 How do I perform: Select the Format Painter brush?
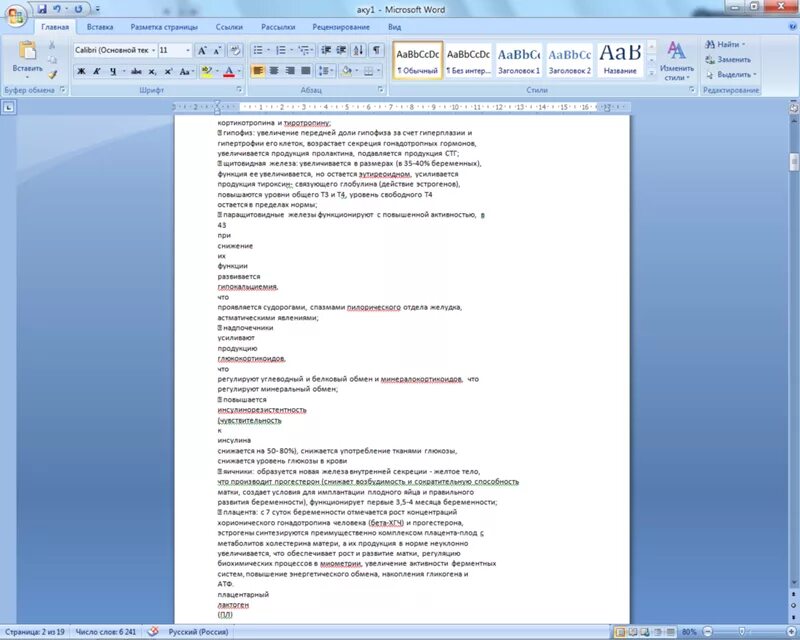point(53,75)
